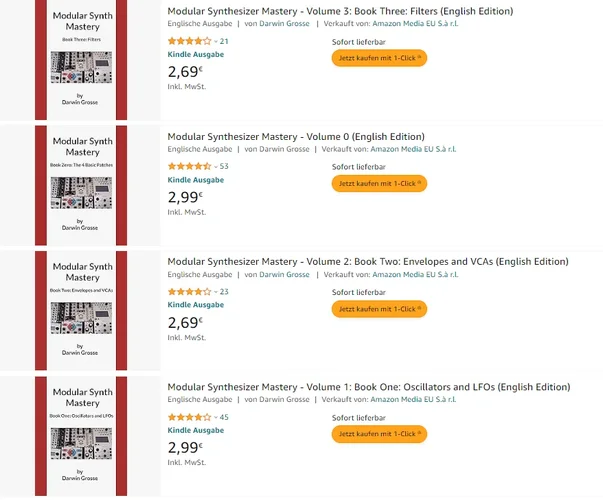The height and width of the screenshot is (500, 603).
Task: Open title link for Volume 3: Filters
Action: (340, 11)
